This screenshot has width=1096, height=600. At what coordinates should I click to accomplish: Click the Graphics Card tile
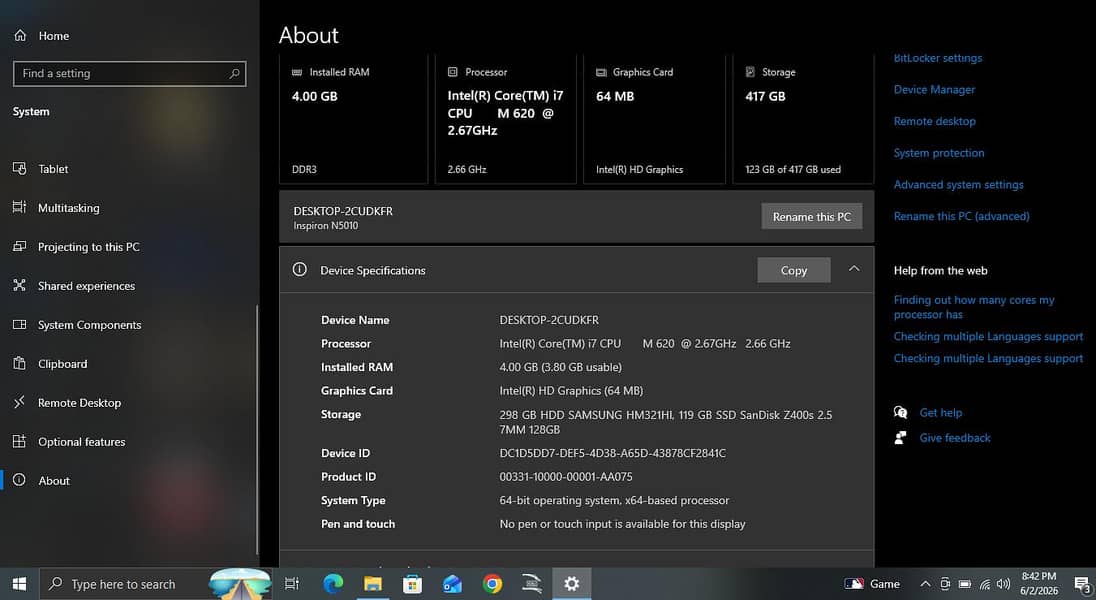click(x=654, y=120)
